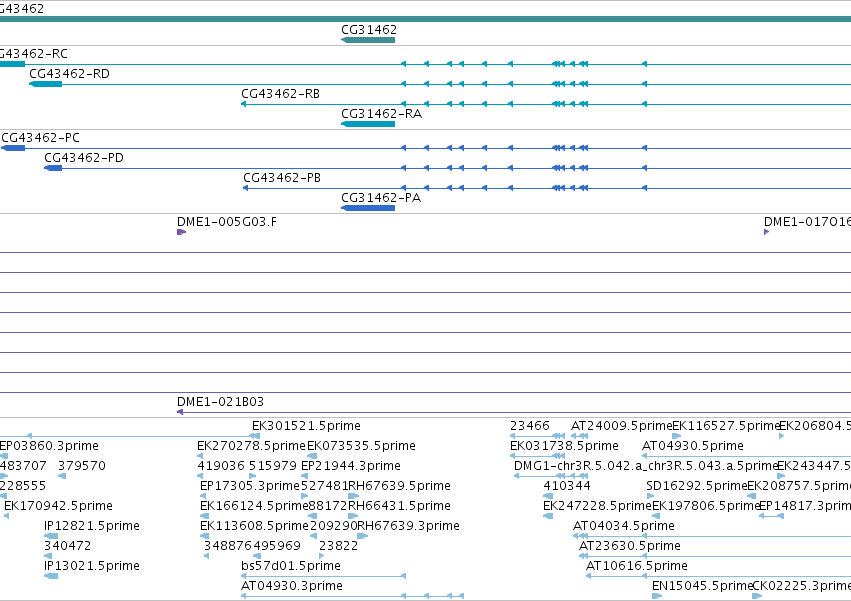Click the blue CG31462-PA coding bar
The image size is (851, 601).
[x=368, y=208]
